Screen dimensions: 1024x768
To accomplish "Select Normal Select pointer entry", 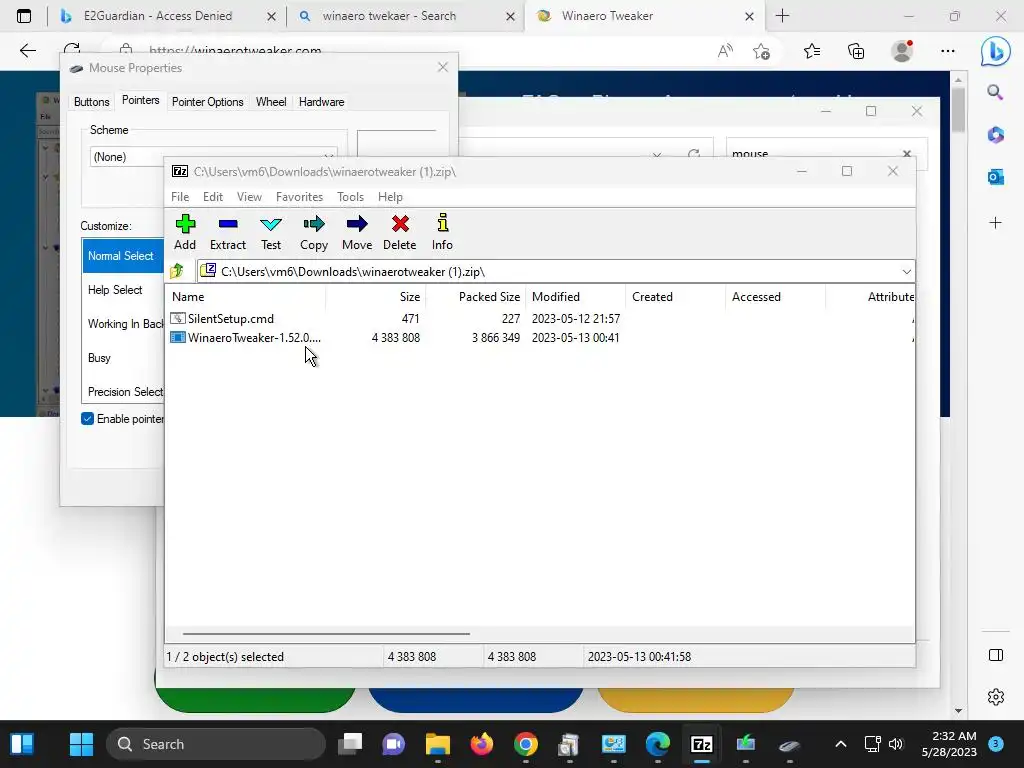I will pos(123,256).
